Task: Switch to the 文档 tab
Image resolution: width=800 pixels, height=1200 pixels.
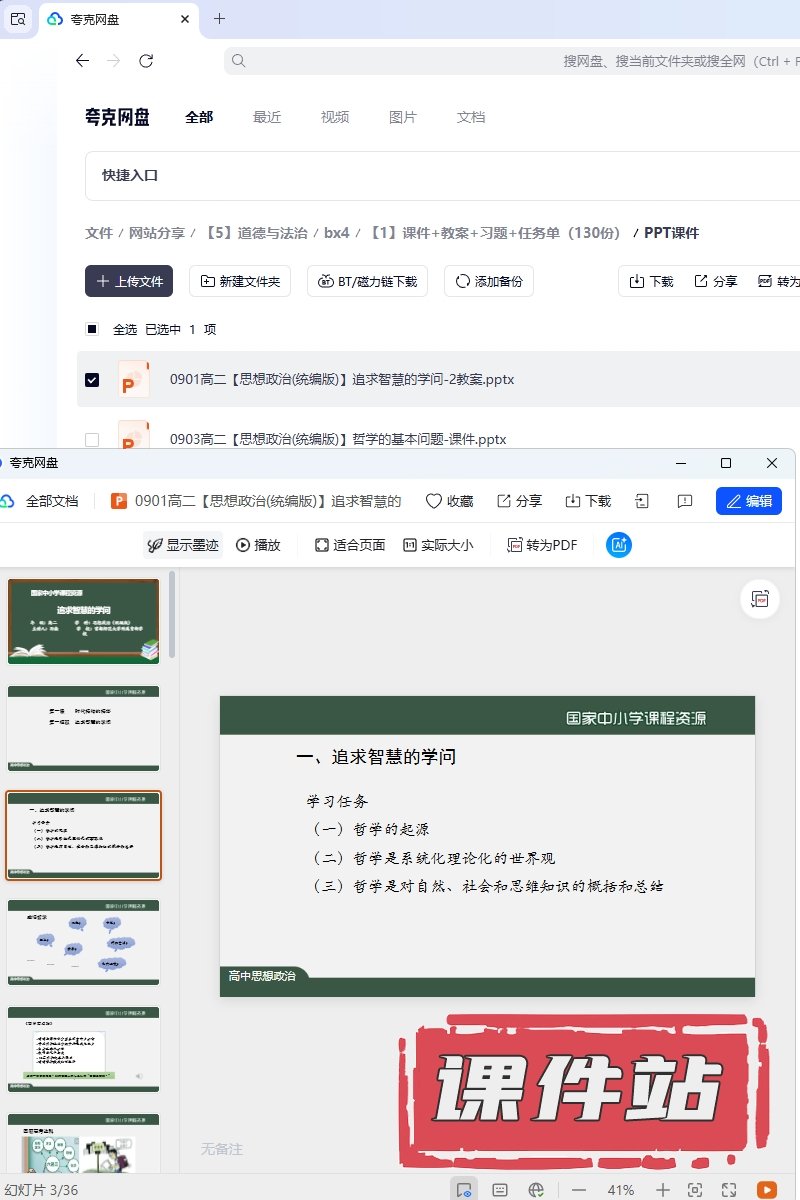Action: tap(471, 117)
